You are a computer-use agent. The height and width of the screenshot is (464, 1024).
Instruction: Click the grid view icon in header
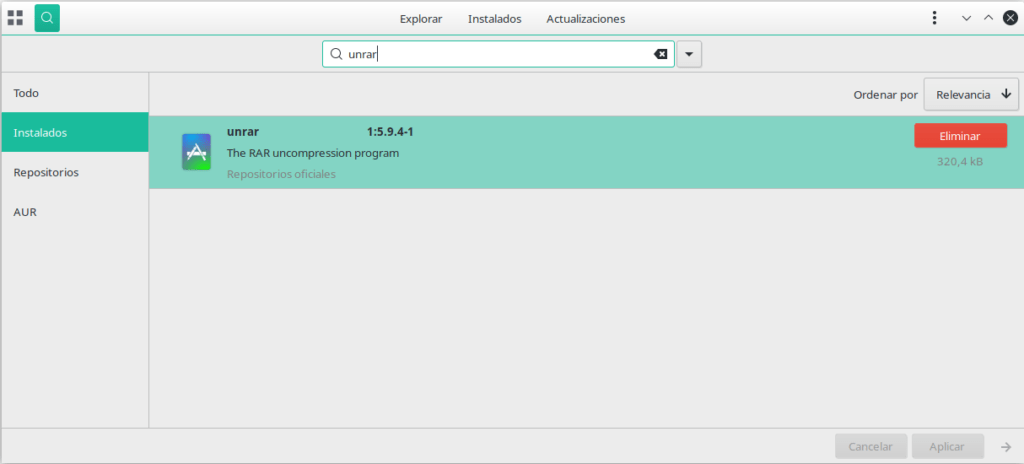point(15,18)
